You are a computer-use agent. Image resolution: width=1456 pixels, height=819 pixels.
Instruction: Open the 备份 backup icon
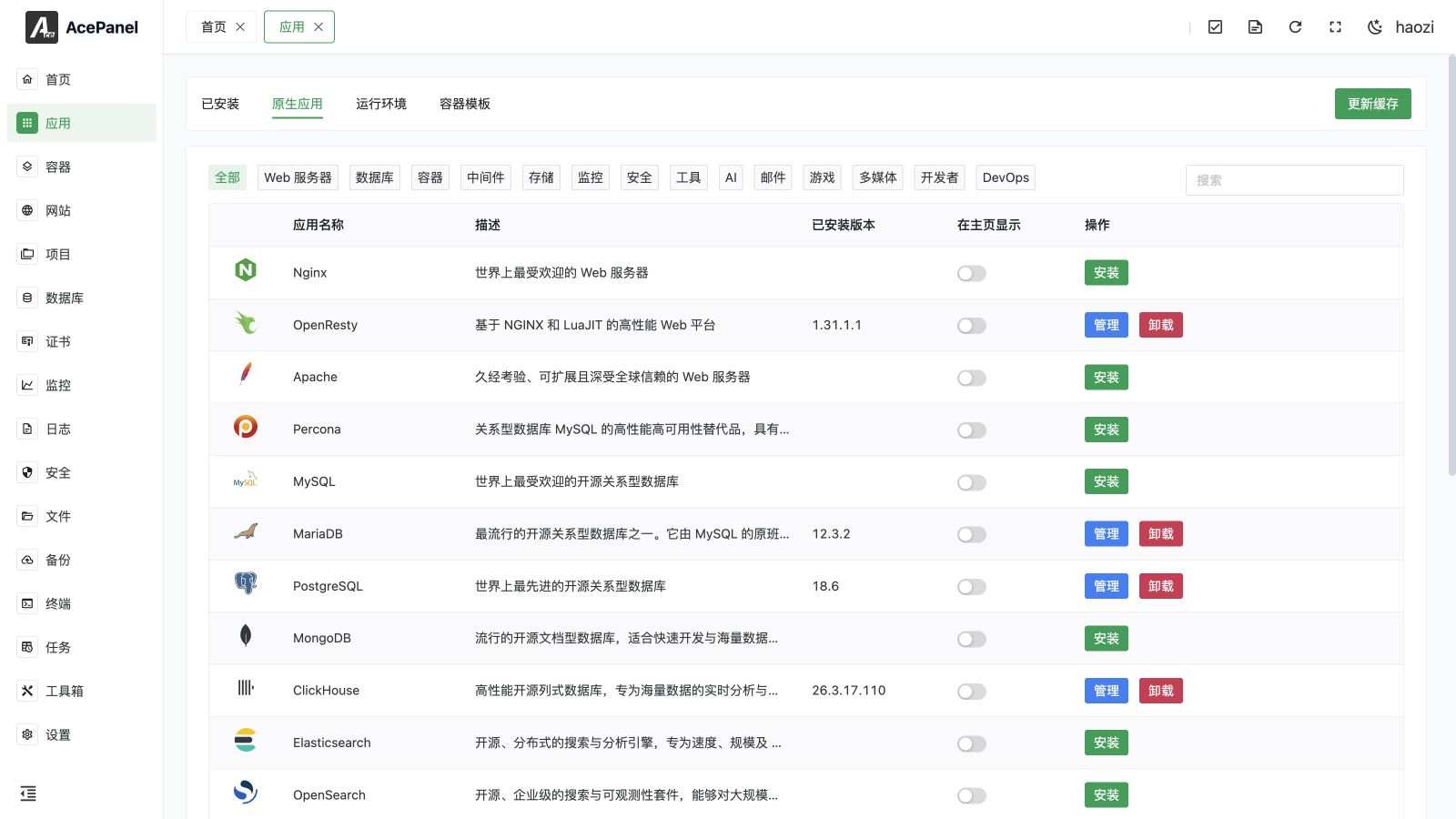[27, 560]
